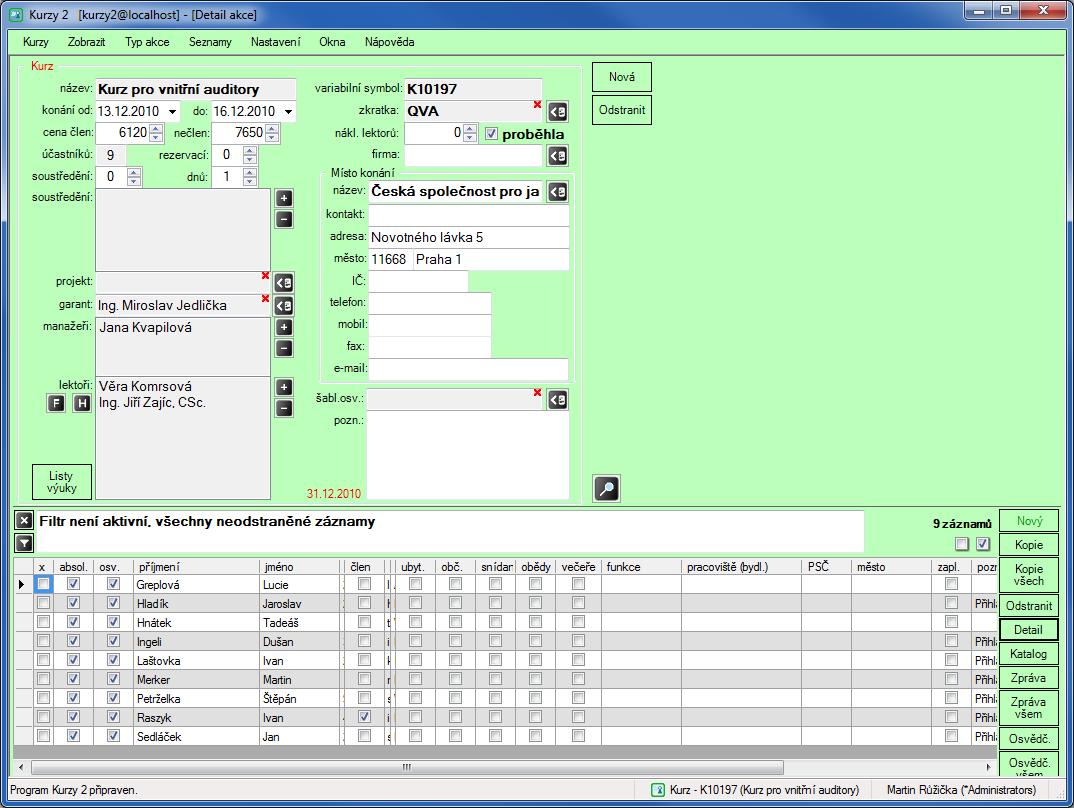Viewport: 1074px width, 808px height.
Task: Click the Katalog button
Action: 1029,654
